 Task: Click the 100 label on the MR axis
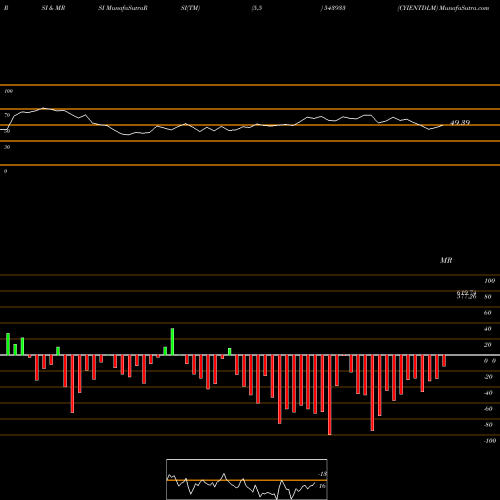click(489, 281)
